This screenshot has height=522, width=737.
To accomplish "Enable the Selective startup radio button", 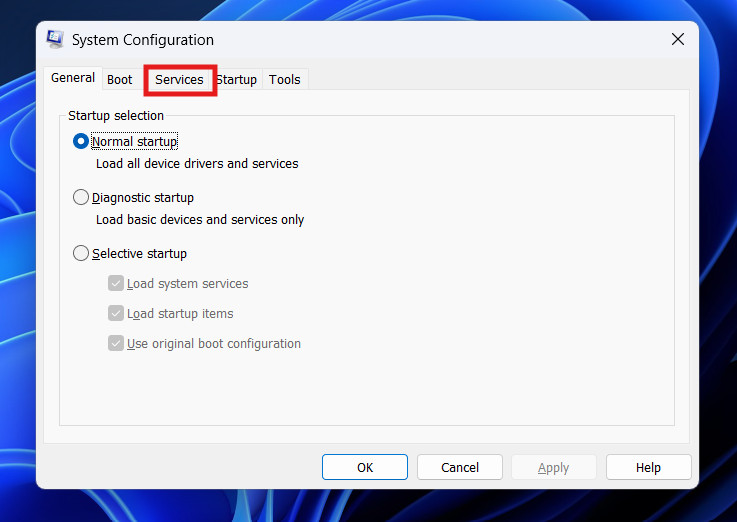I will 81,254.
